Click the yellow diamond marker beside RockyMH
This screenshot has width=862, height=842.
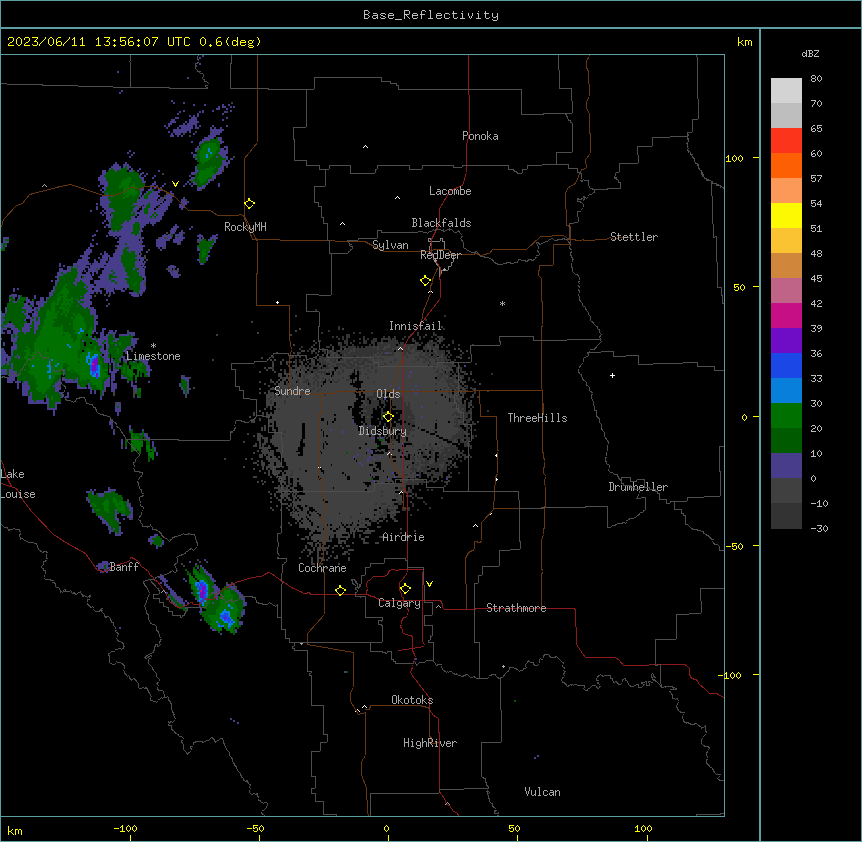(x=250, y=204)
